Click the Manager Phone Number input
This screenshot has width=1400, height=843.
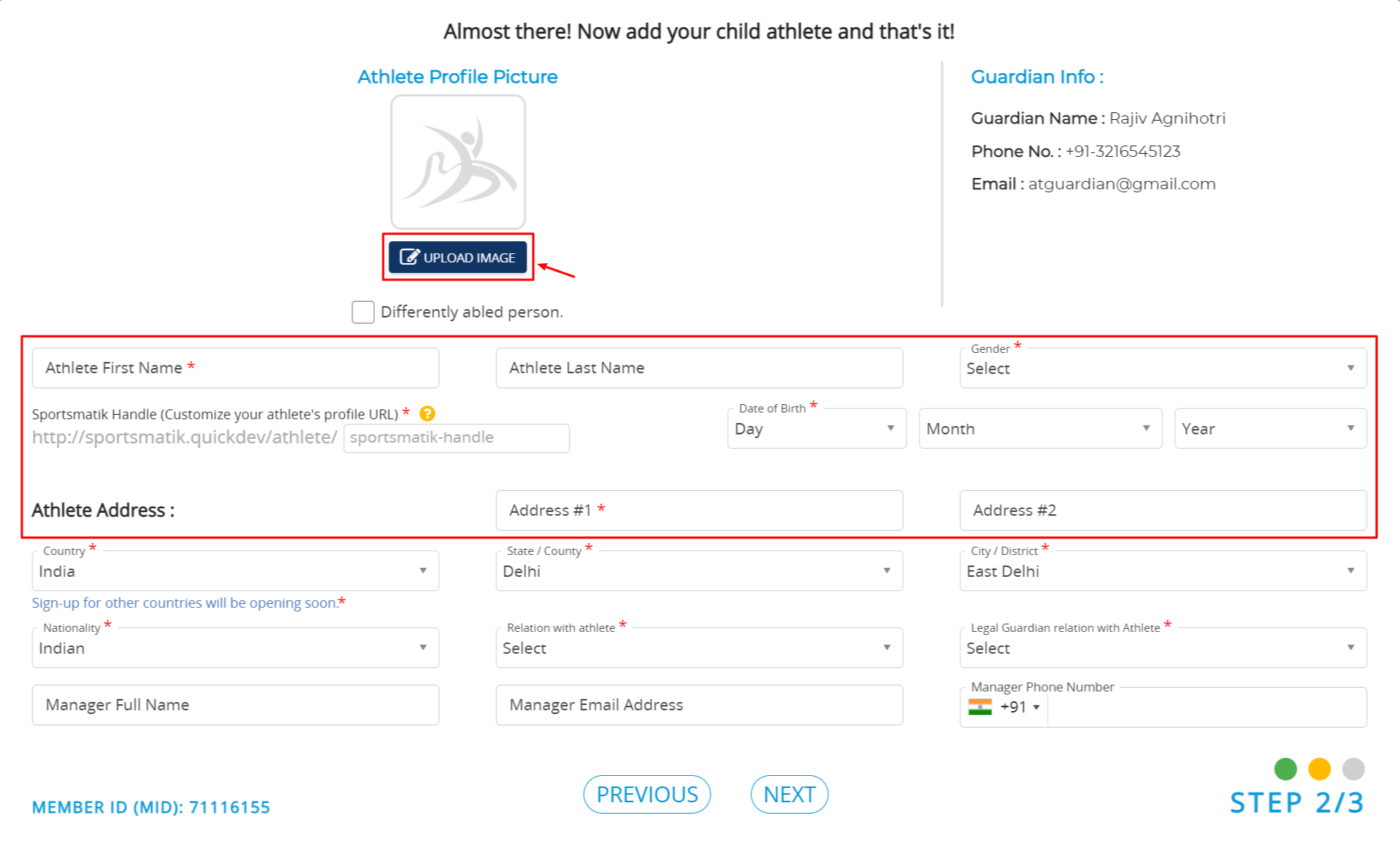point(1206,708)
